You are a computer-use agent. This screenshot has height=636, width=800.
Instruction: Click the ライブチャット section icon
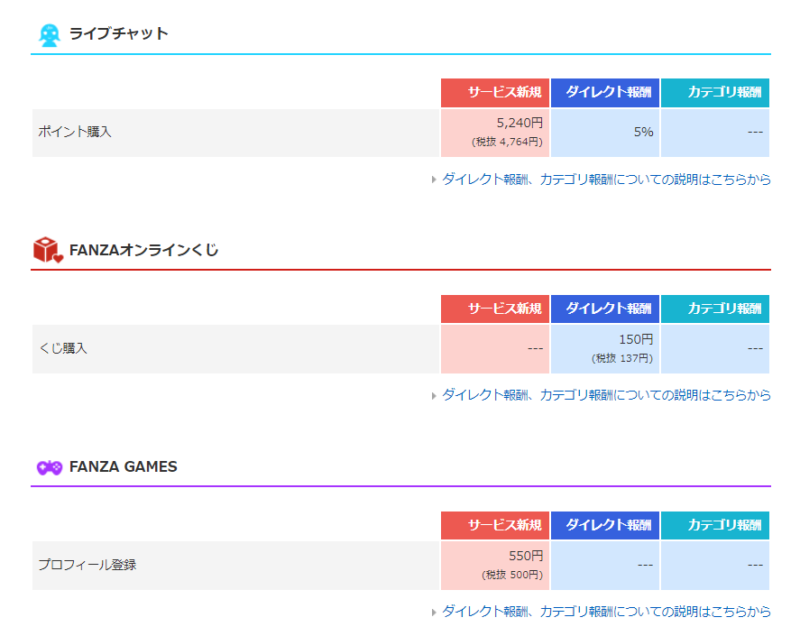(49, 35)
